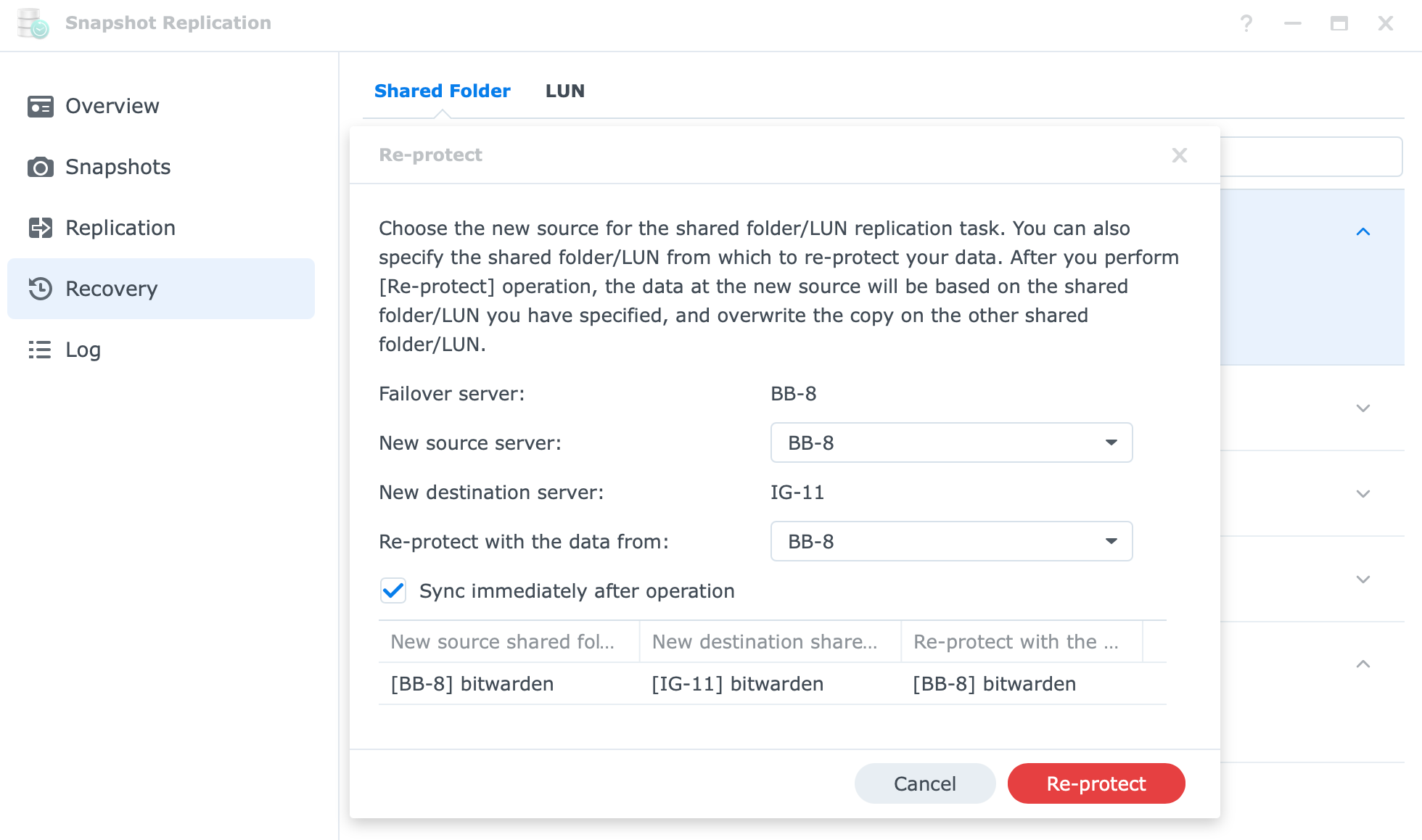Viewport: 1422px width, 840px height.
Task: Click the red Re-protect button
Action: (1096, 783)
